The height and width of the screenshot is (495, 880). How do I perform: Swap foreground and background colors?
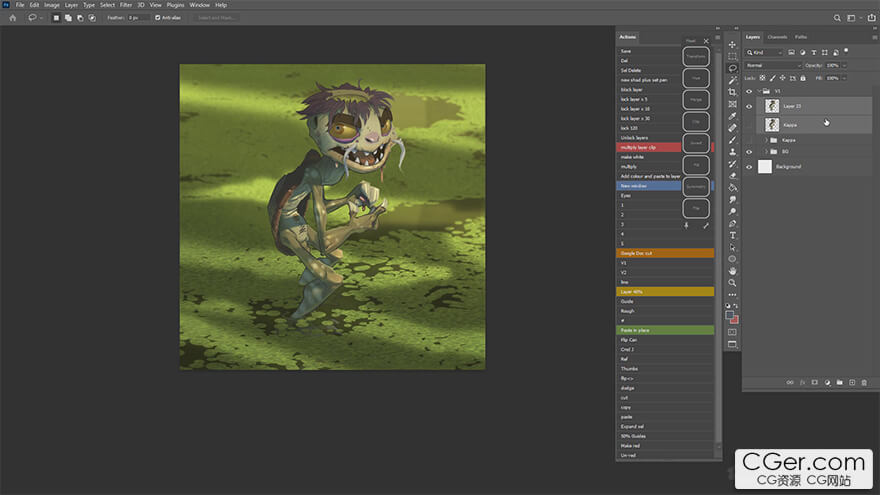pos(736,306)
